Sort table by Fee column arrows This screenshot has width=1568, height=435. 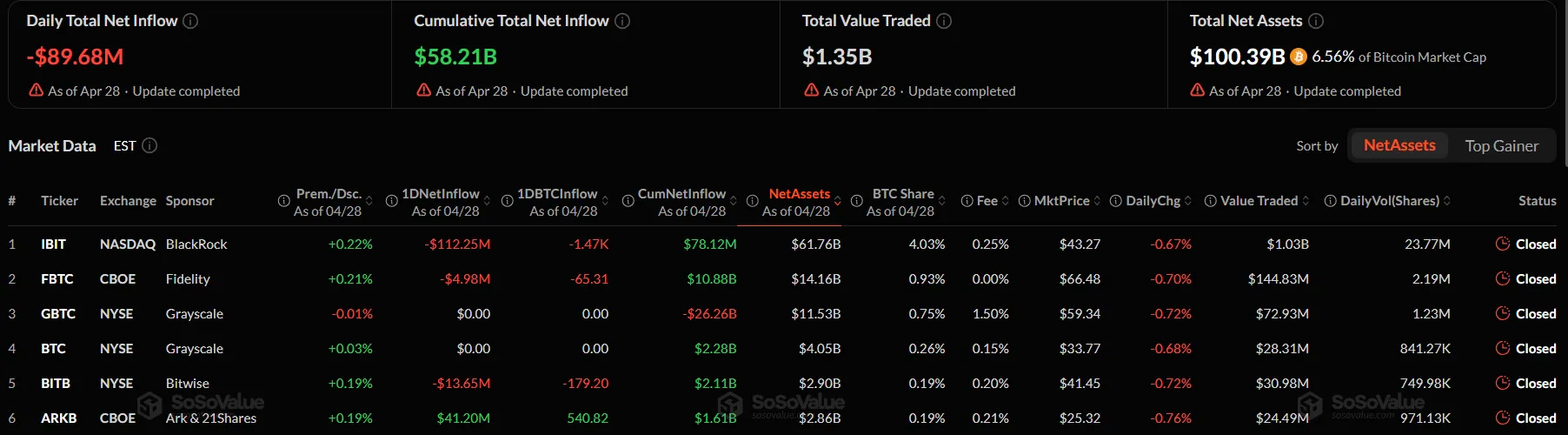click(1006, 201)
